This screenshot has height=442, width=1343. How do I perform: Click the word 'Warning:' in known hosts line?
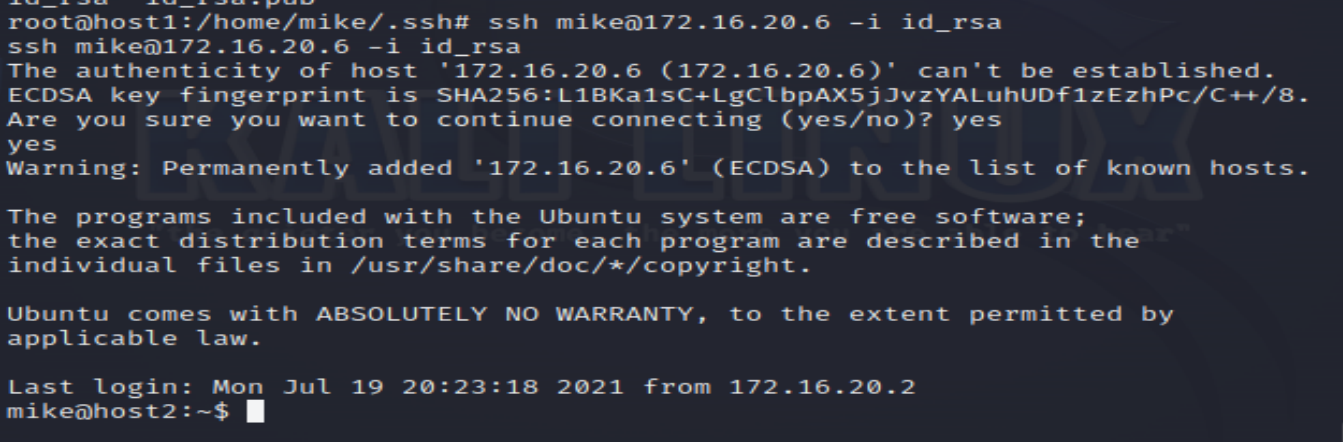coord(75,168)
